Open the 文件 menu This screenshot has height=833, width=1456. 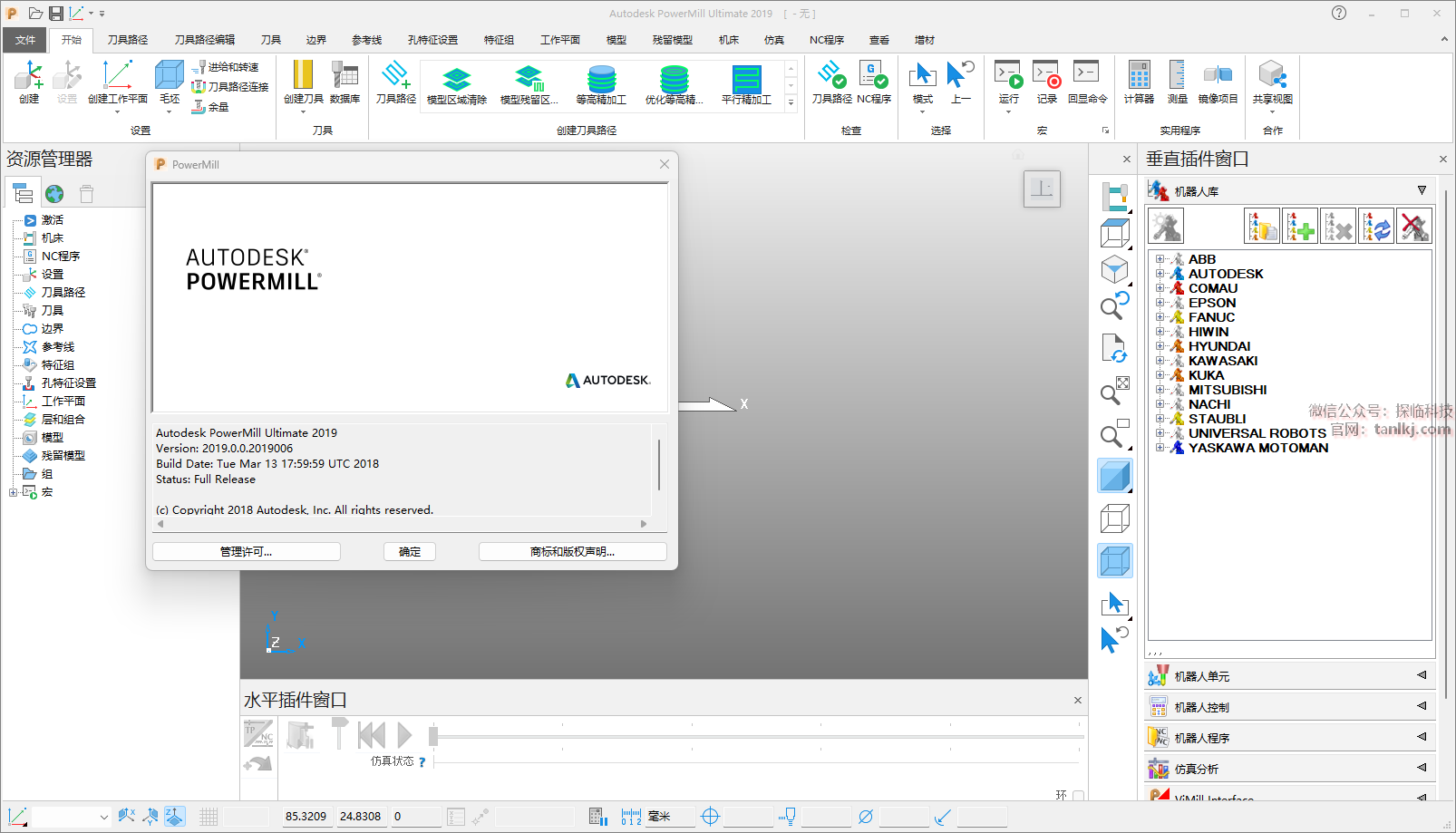point(25,40)
